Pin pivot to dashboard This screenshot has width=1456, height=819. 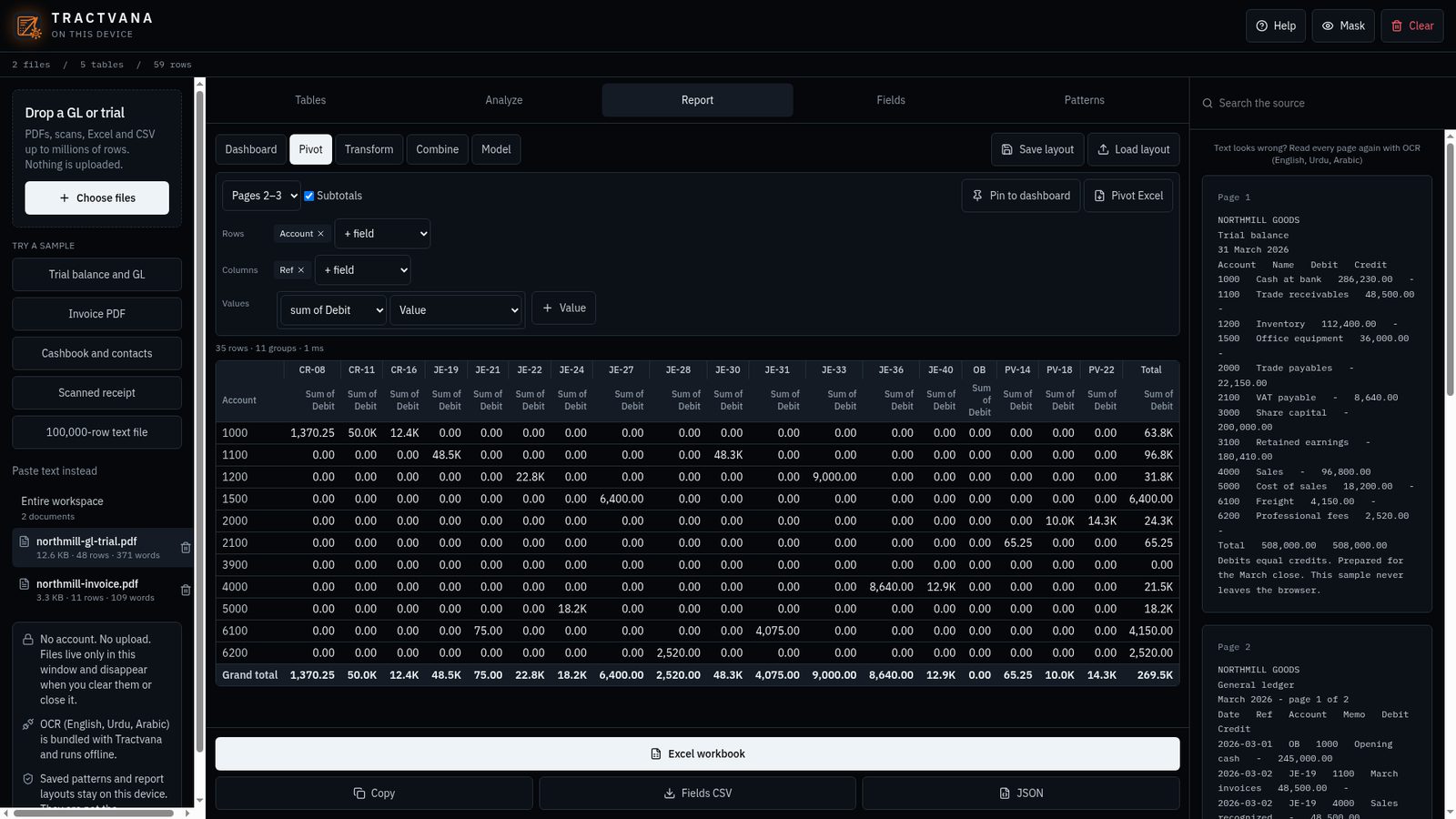[x=1021, y=196]
